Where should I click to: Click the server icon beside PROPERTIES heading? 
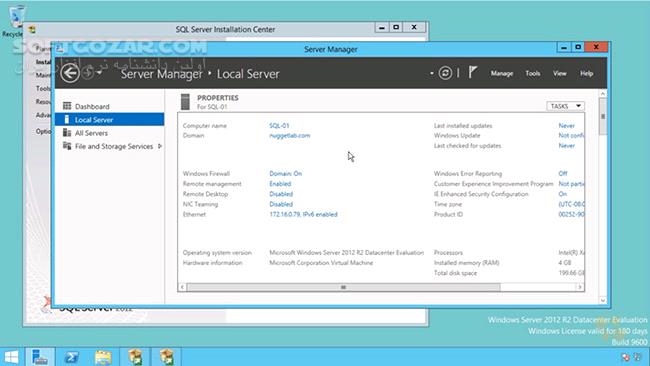coord(185,102)
